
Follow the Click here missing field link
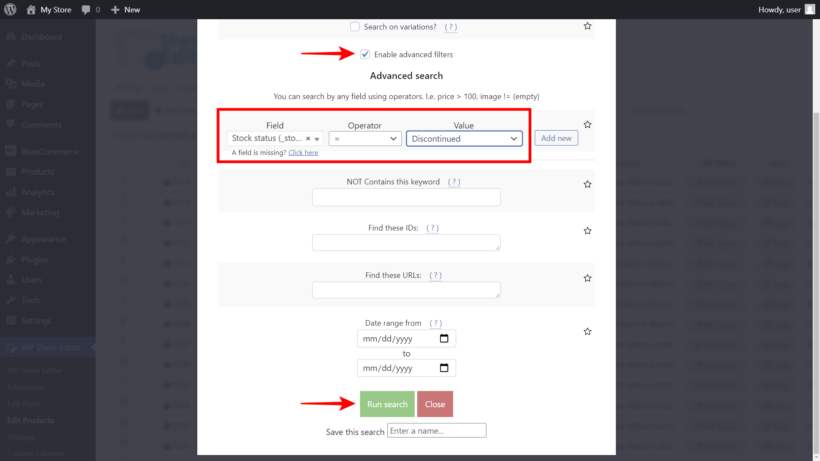coord(303,153)
